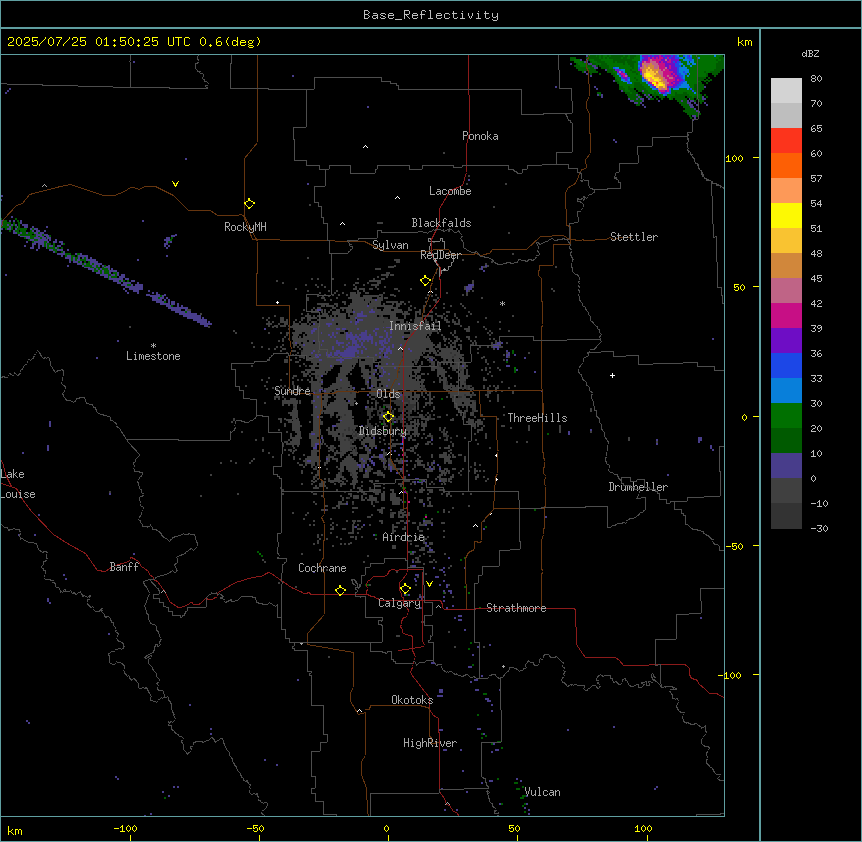
Task: Click the slate purple 0-10 dBZ legend swatch
Action: tap(786, 466)
